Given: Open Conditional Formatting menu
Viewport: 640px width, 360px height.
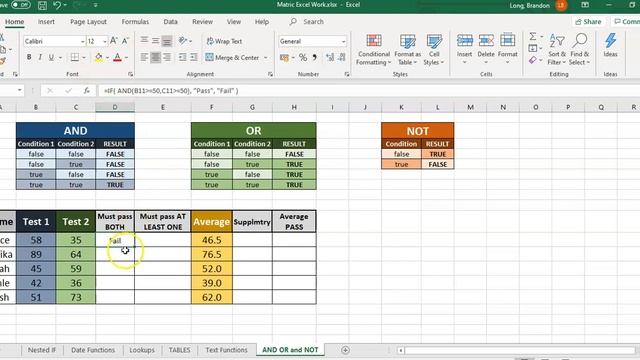Looking at the screenshot, I should coord(373,50).
